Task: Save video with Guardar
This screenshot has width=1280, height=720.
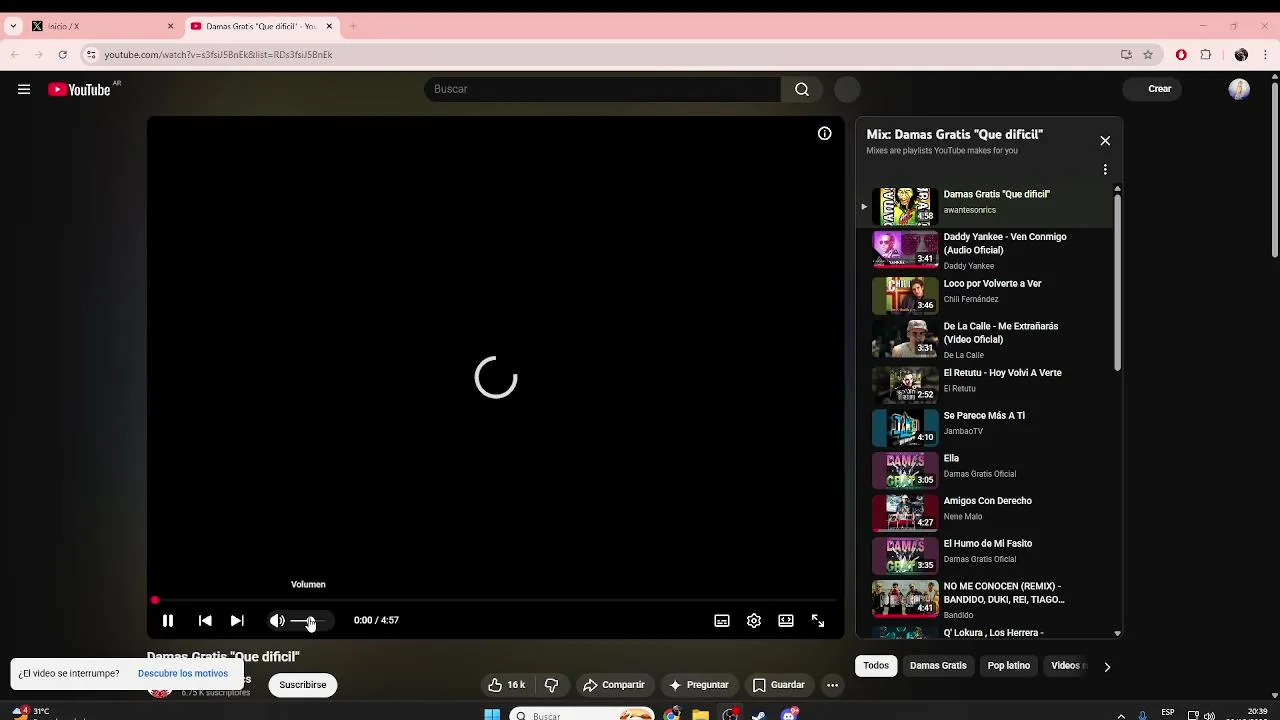Action: (778, 685)
